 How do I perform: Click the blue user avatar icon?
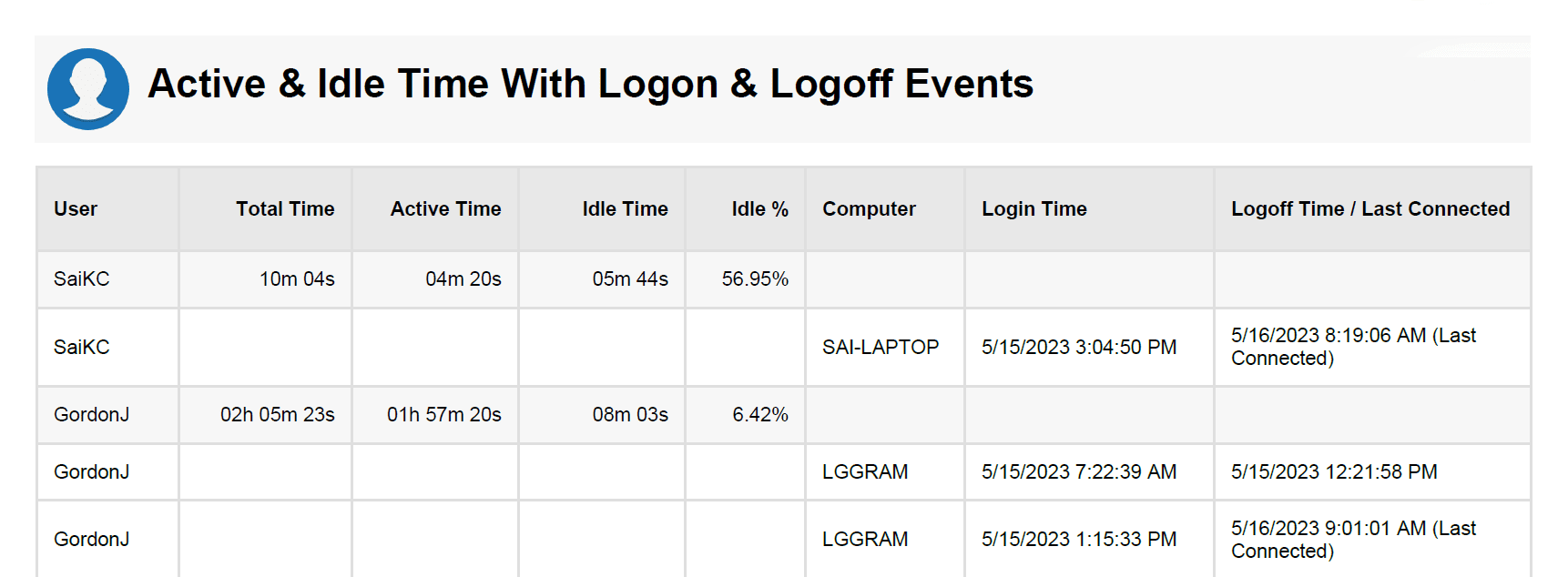click(88, 89)
